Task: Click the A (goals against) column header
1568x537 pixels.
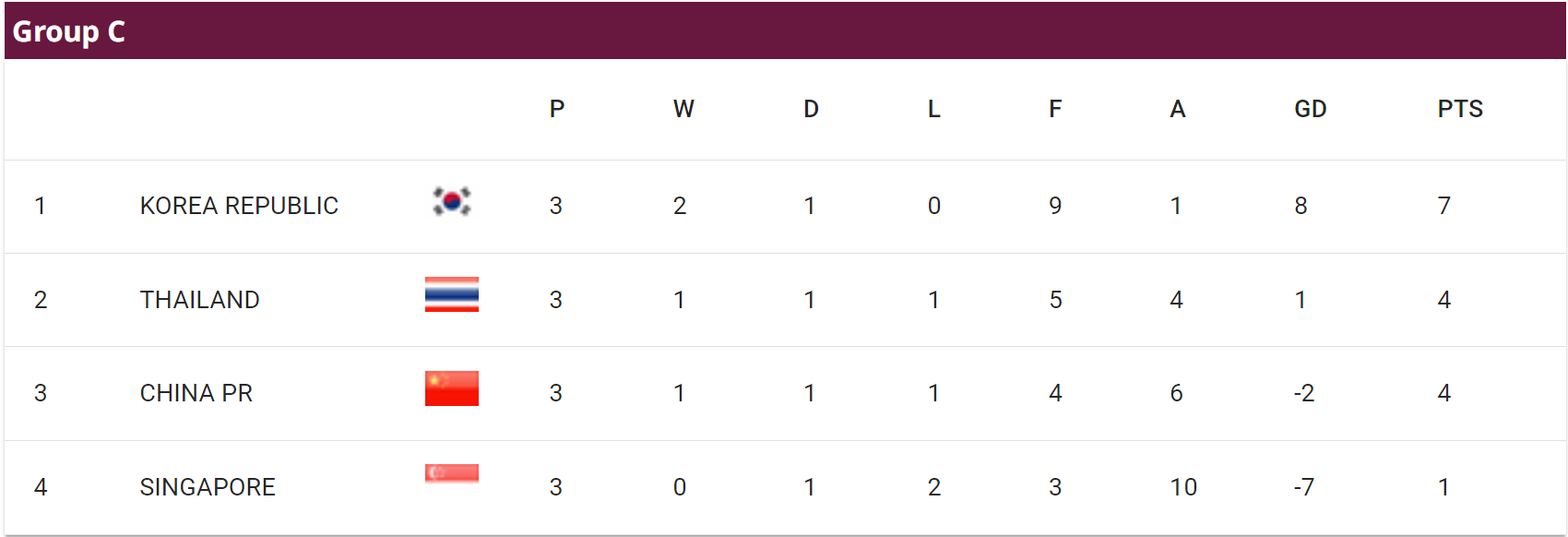Action: tap(1177, 109)
